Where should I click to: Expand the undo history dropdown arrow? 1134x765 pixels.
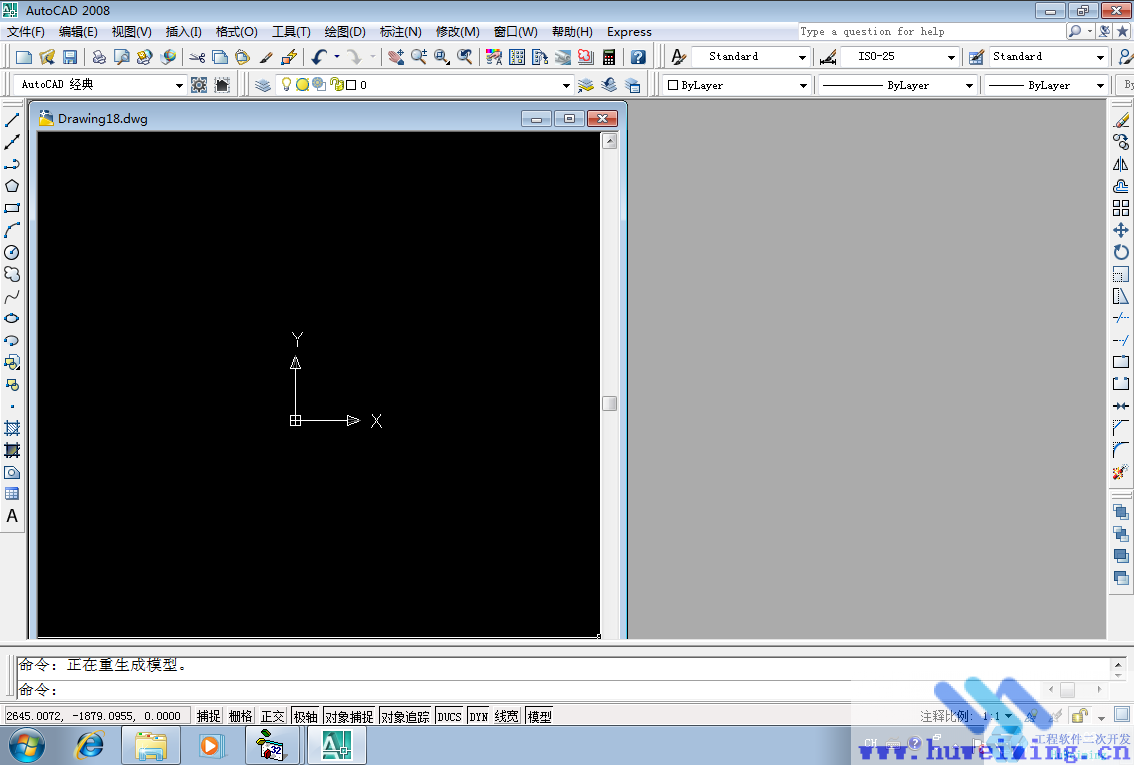coord(336,56)
